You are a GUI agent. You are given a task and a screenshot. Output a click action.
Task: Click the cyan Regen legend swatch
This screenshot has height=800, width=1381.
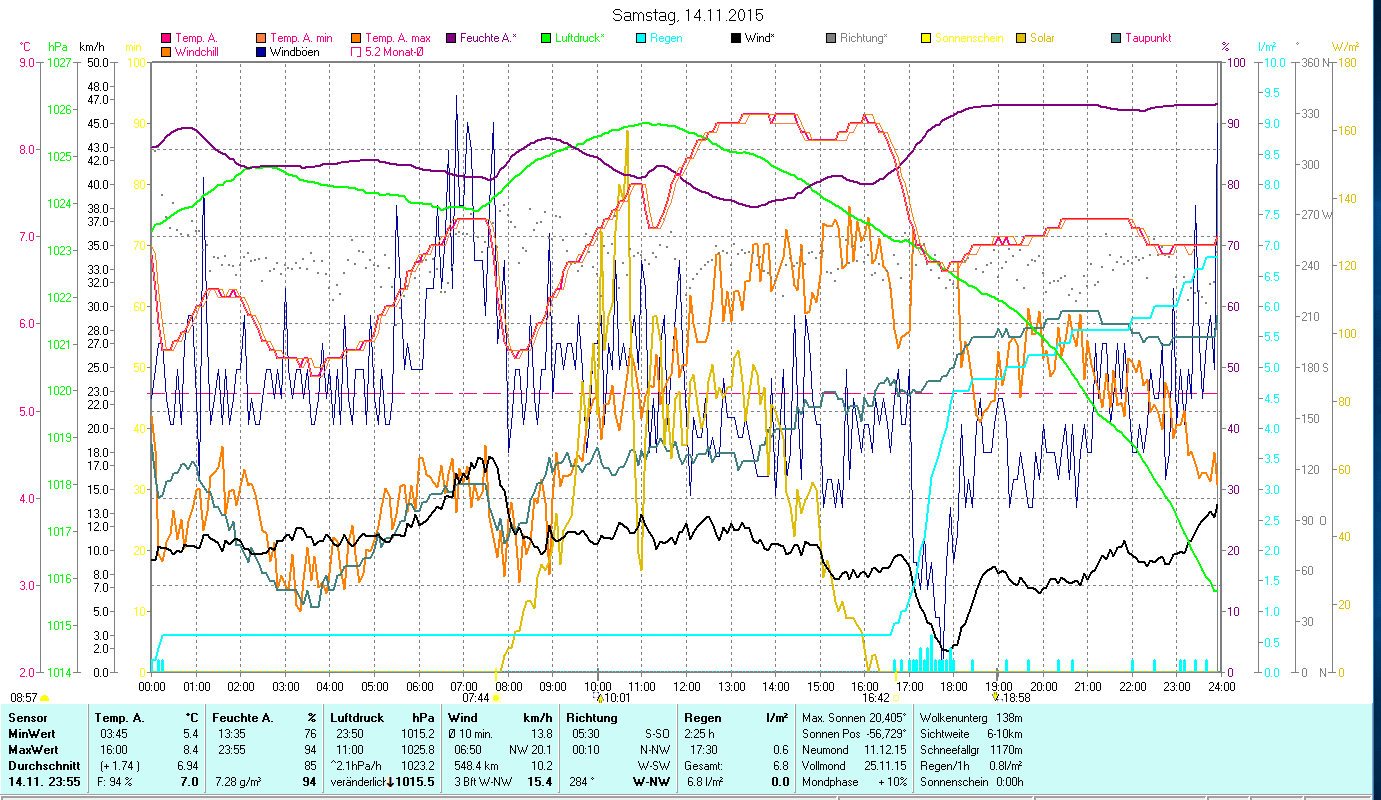click(641, 39)
